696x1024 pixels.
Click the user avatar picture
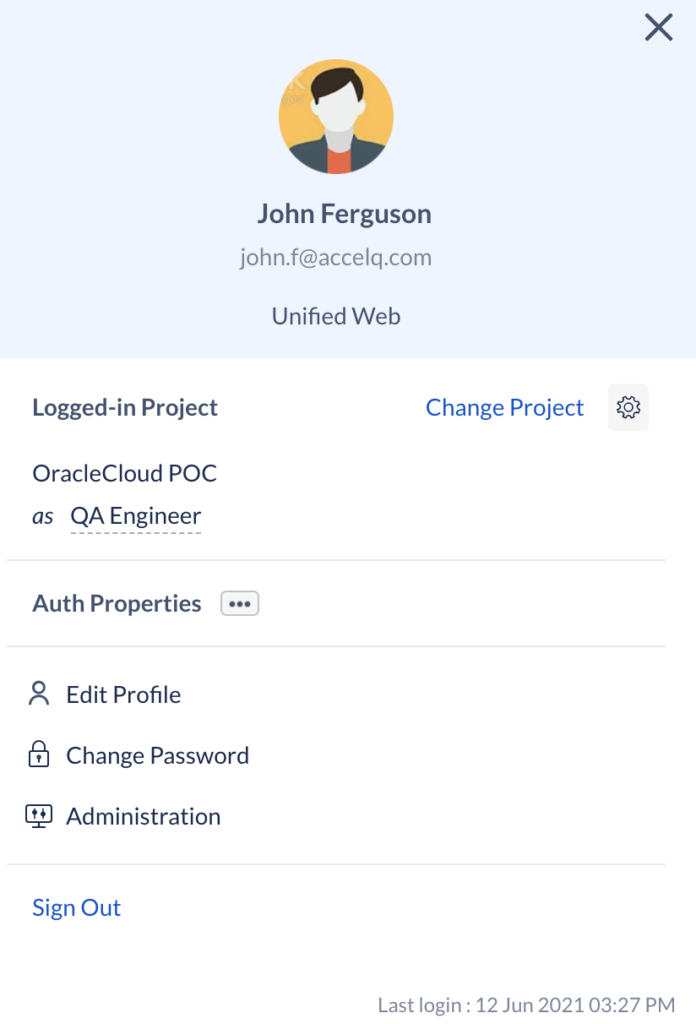[x=336, y=117]
